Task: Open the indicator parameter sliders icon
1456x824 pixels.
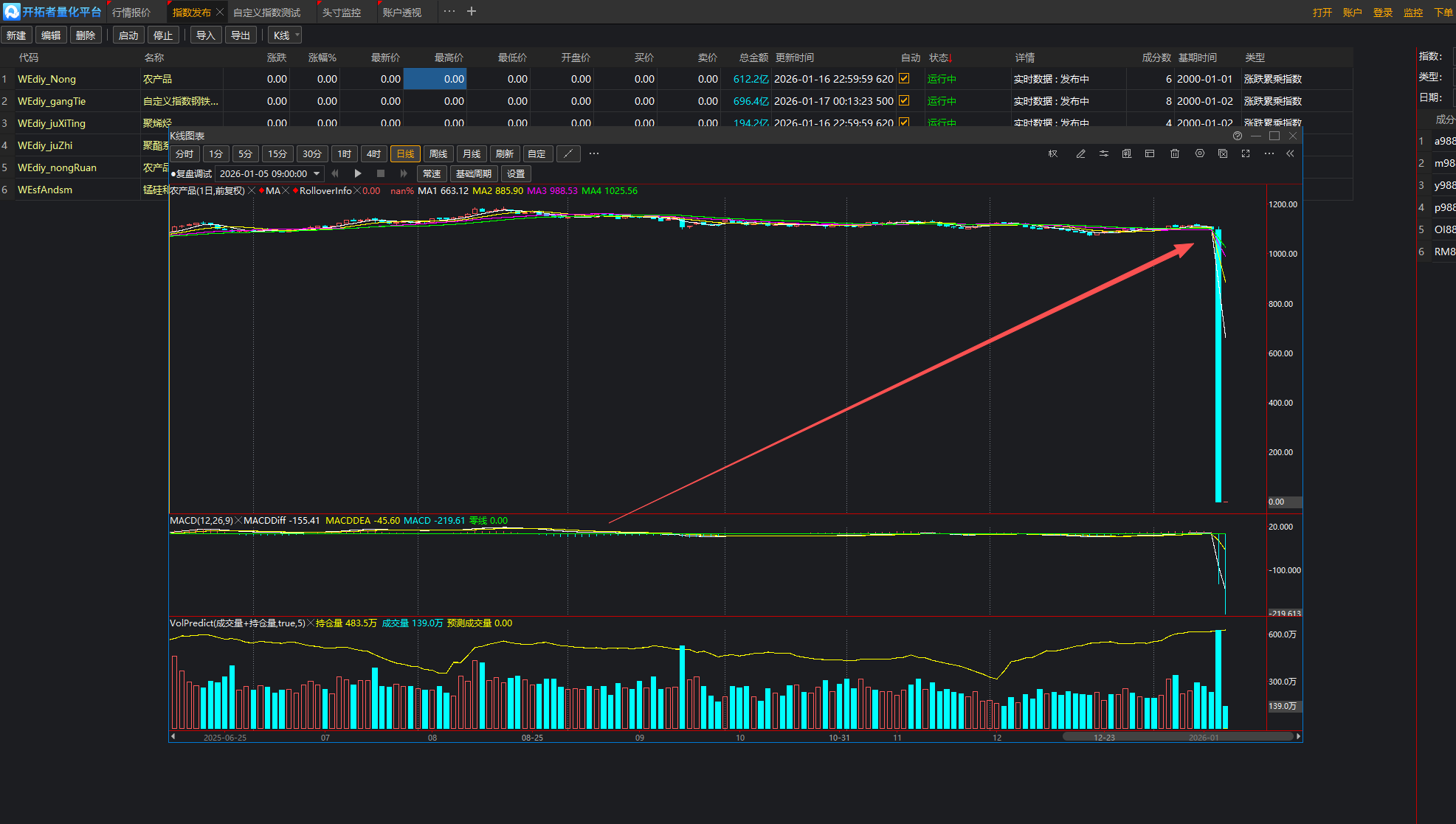Action: 1103,153
